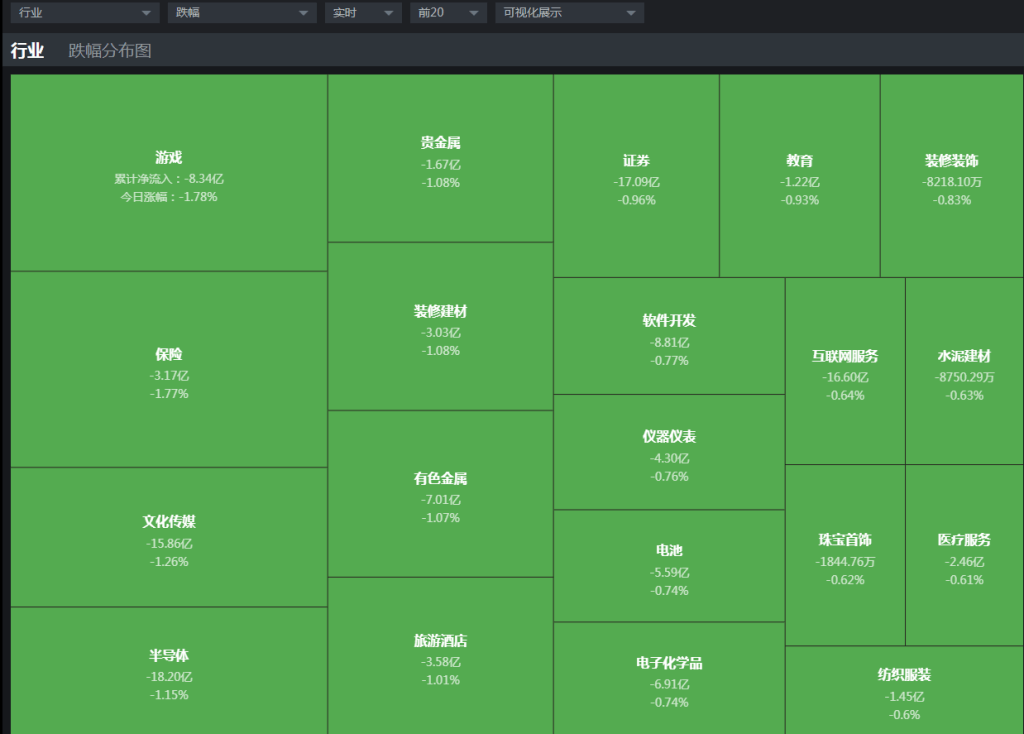This screenshot has height=734, width=1024.
Task: Click the -7.01亿 value in 有色金属
Action: [x=440, y=500]
